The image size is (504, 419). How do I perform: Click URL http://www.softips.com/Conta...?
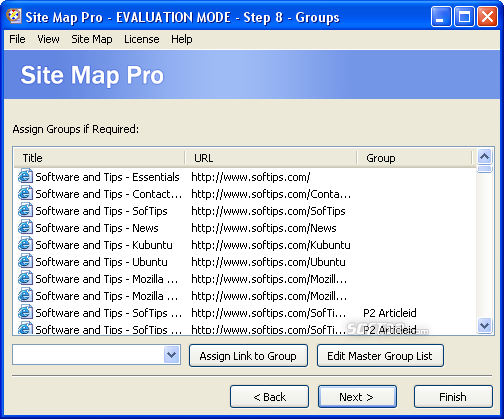271,194
